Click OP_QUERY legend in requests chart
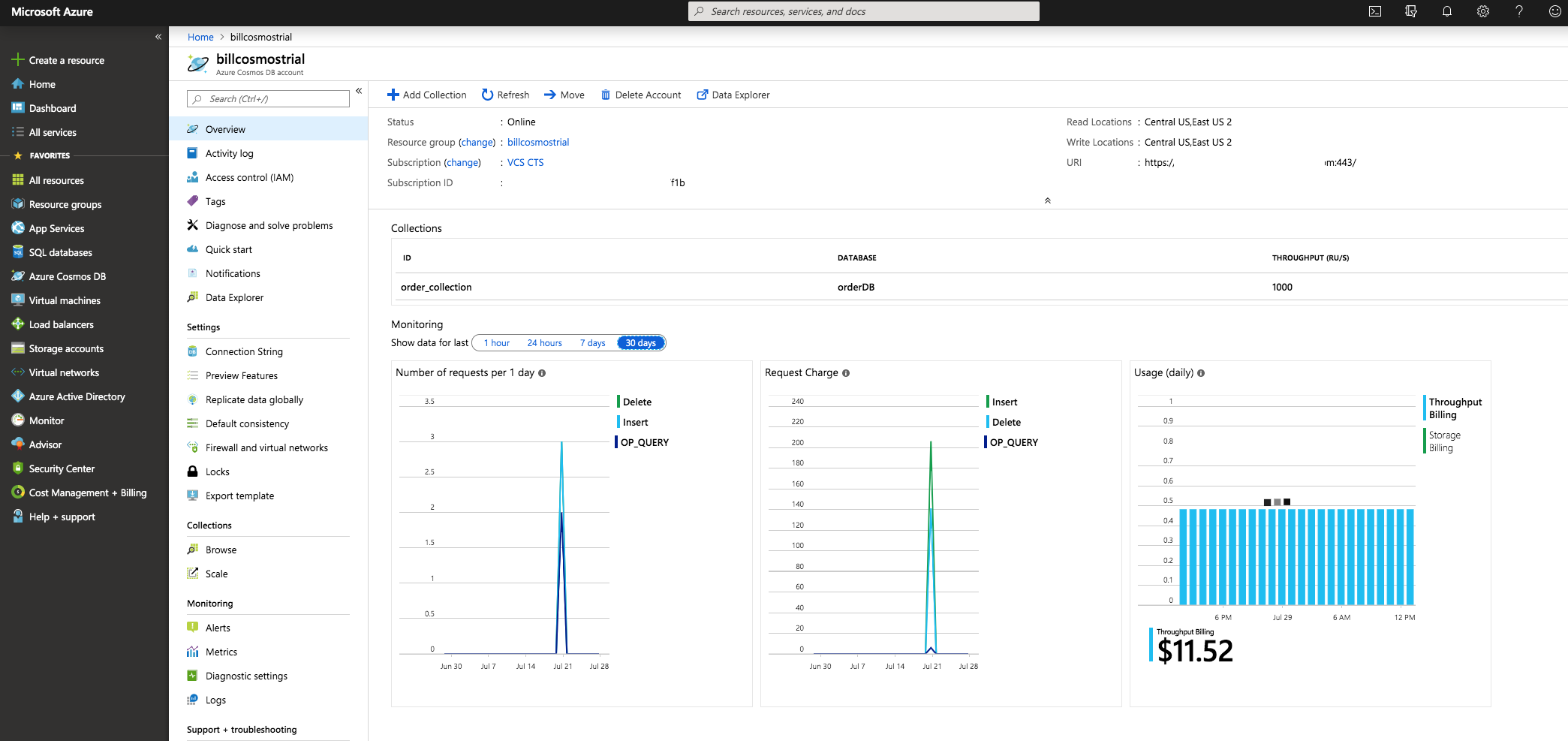The image size is (1568, 741). click(x=643, y=442)
